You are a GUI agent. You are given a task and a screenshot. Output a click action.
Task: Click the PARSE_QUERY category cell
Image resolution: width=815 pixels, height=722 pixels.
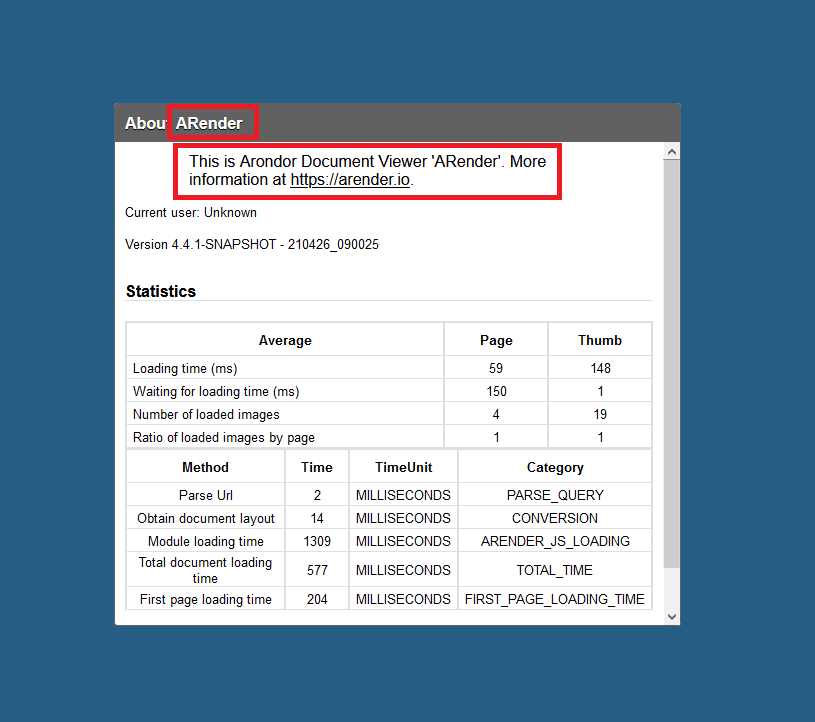[x=555, y=495]
